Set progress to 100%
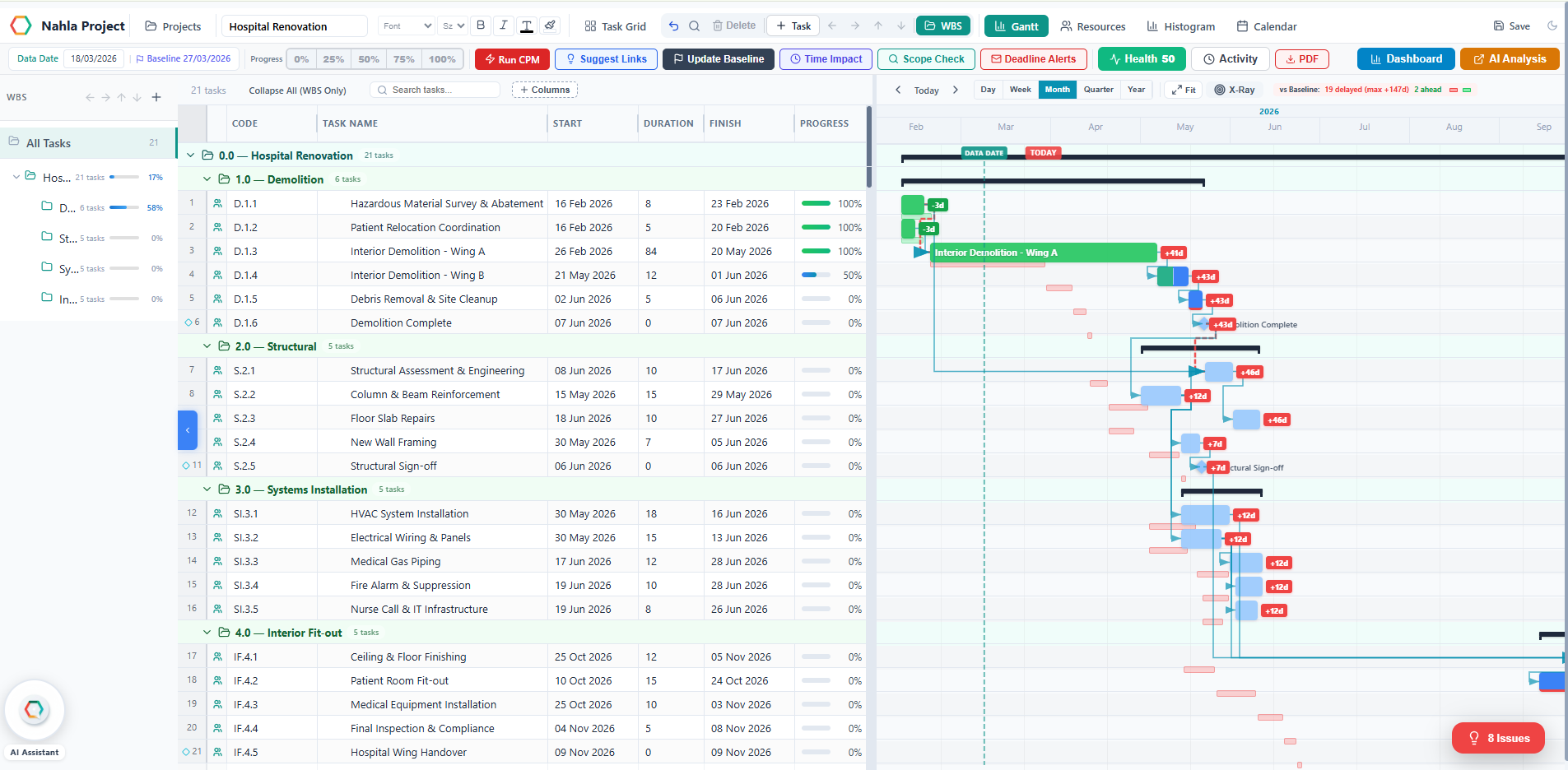This screenshot has height=770, width=1568. [442, 59]
